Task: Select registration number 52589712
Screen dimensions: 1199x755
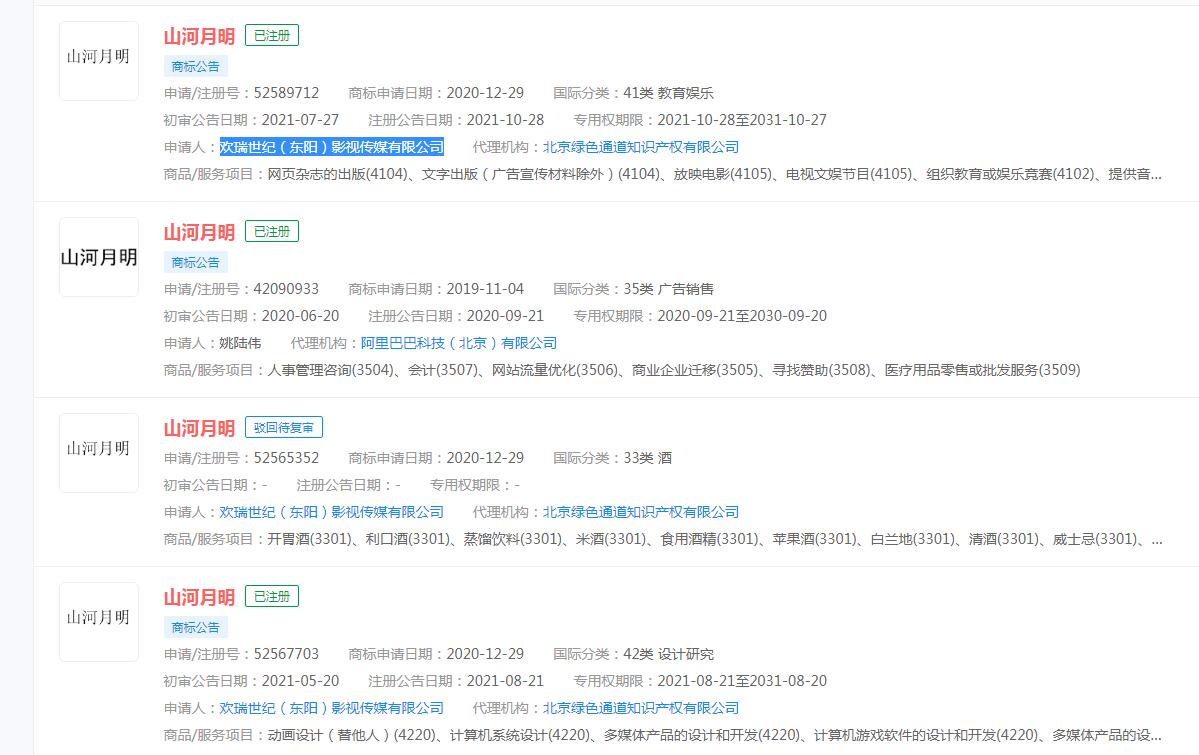Action: pos(286,93)
